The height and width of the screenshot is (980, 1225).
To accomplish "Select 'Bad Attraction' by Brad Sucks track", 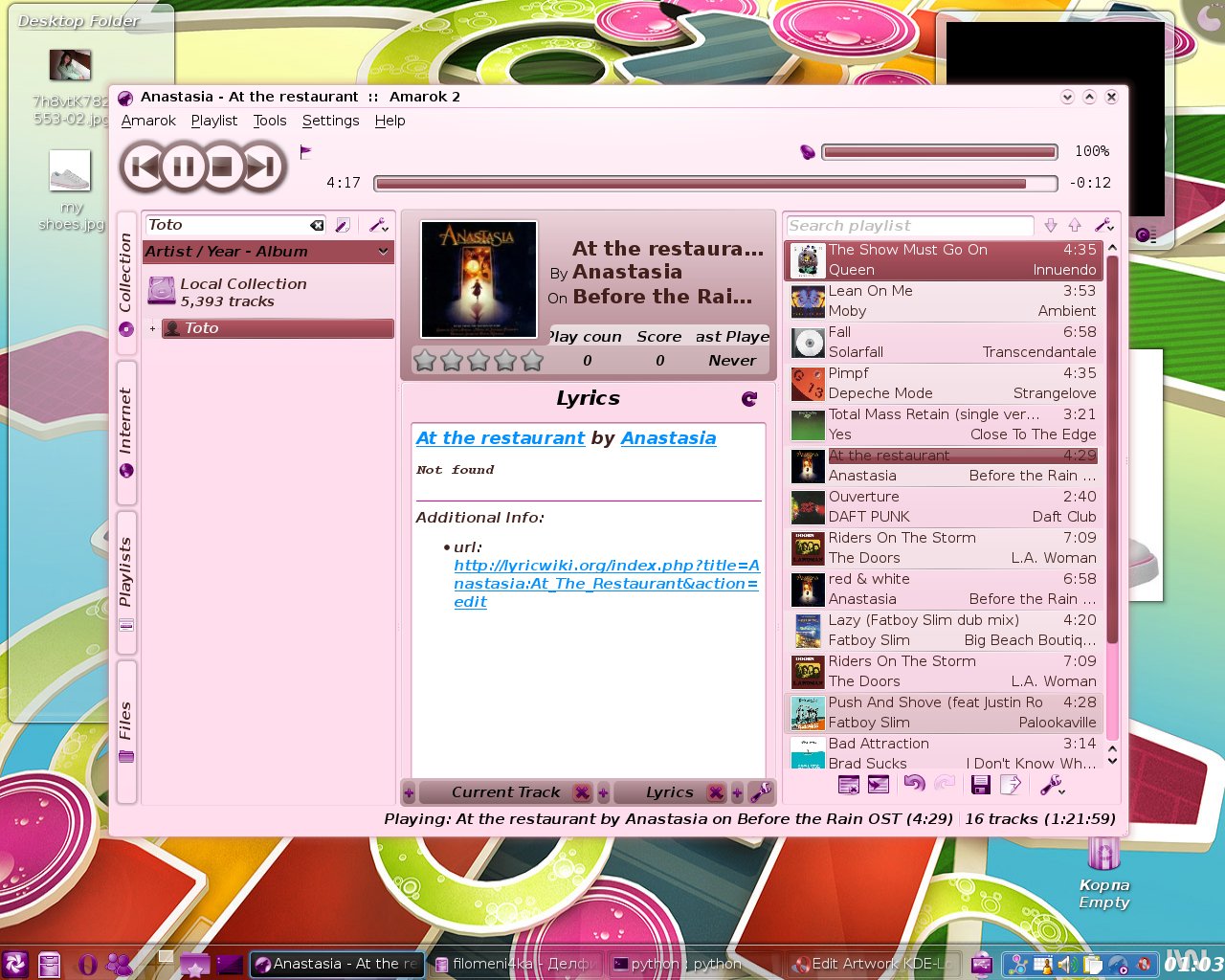I will point(944,753).
